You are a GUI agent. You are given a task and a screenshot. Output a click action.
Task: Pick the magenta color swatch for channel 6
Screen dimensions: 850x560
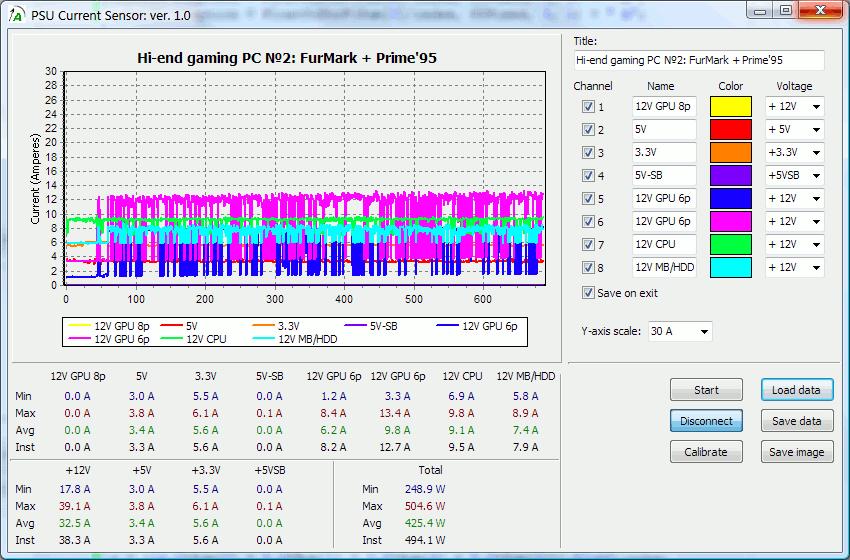coord(731,222)
